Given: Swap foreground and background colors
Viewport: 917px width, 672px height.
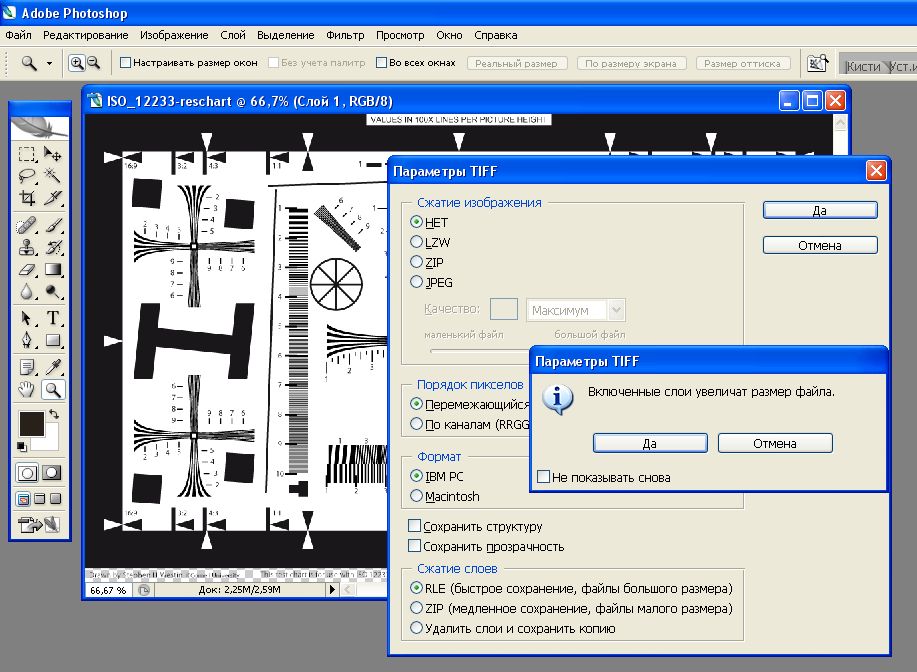Looking at the screenshot, I should tap(54, 414).
